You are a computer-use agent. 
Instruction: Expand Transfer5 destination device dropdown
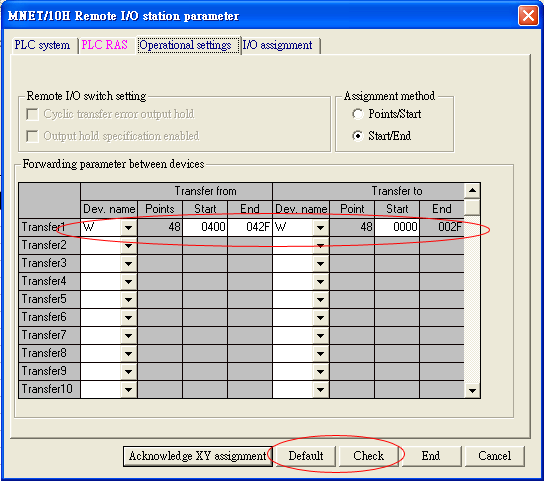321,299
